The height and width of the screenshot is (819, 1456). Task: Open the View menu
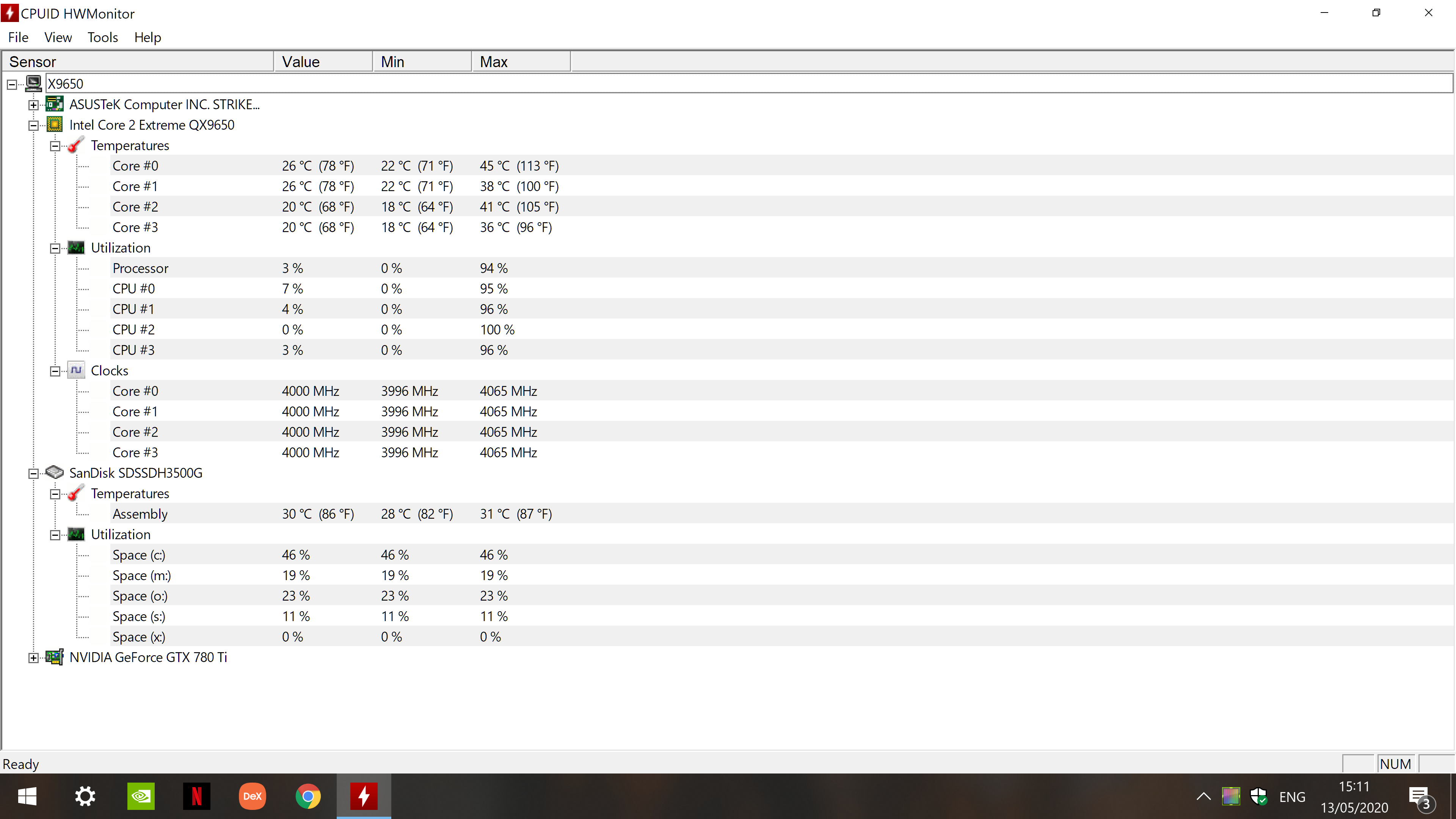58,37
